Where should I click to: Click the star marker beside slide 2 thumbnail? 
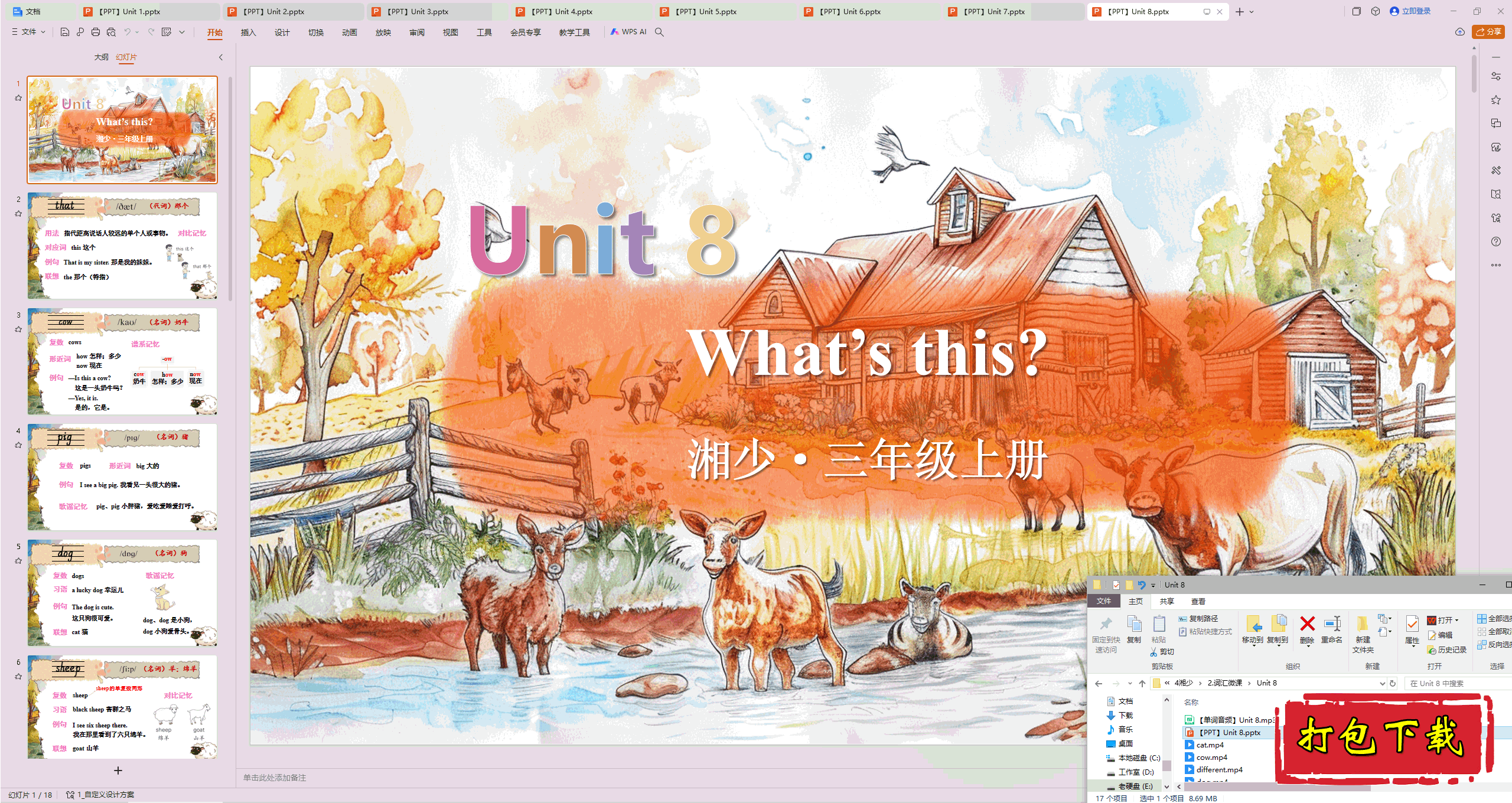tap(18, 214)
